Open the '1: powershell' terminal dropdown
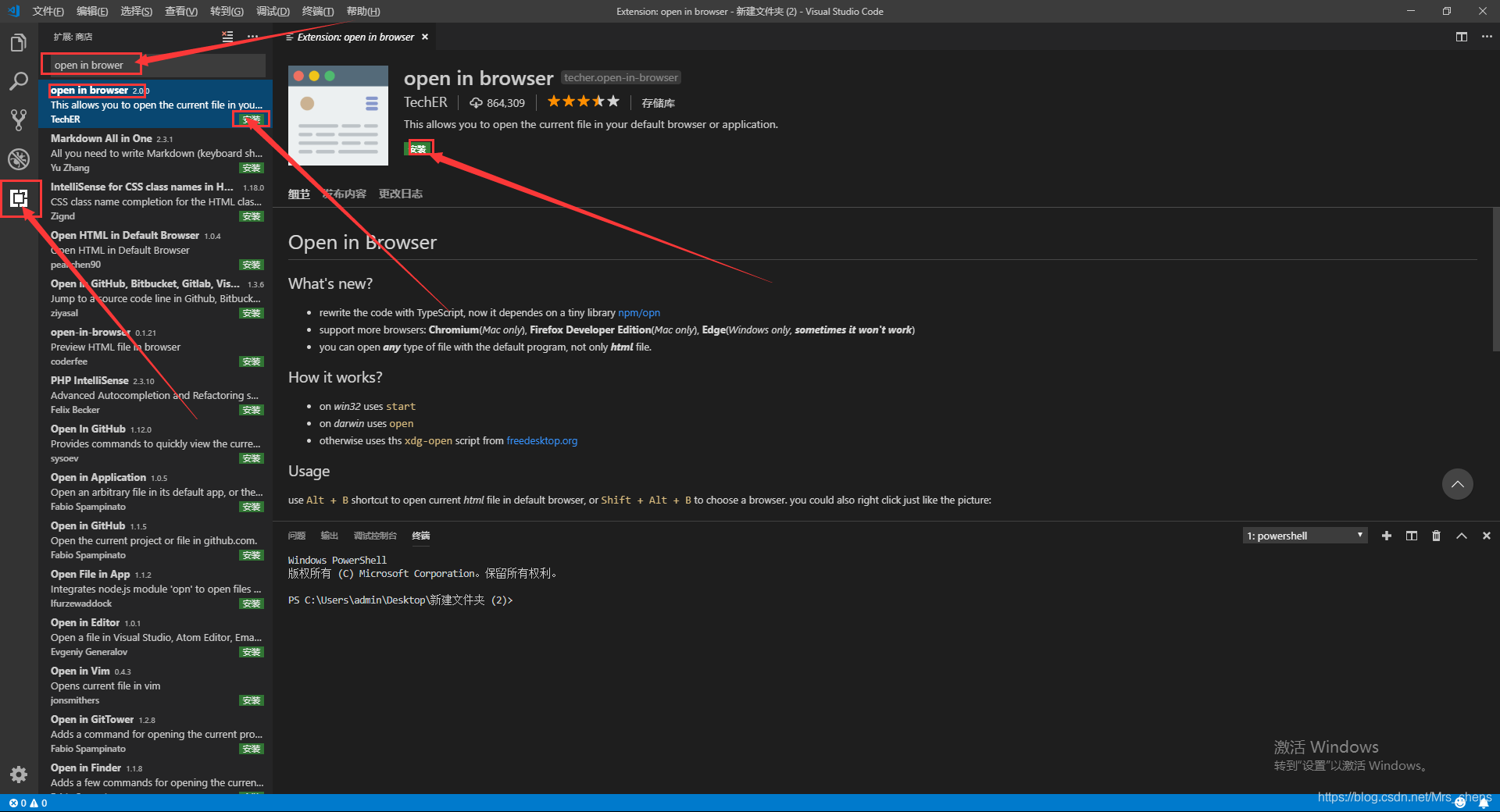 click(1303, 536)
